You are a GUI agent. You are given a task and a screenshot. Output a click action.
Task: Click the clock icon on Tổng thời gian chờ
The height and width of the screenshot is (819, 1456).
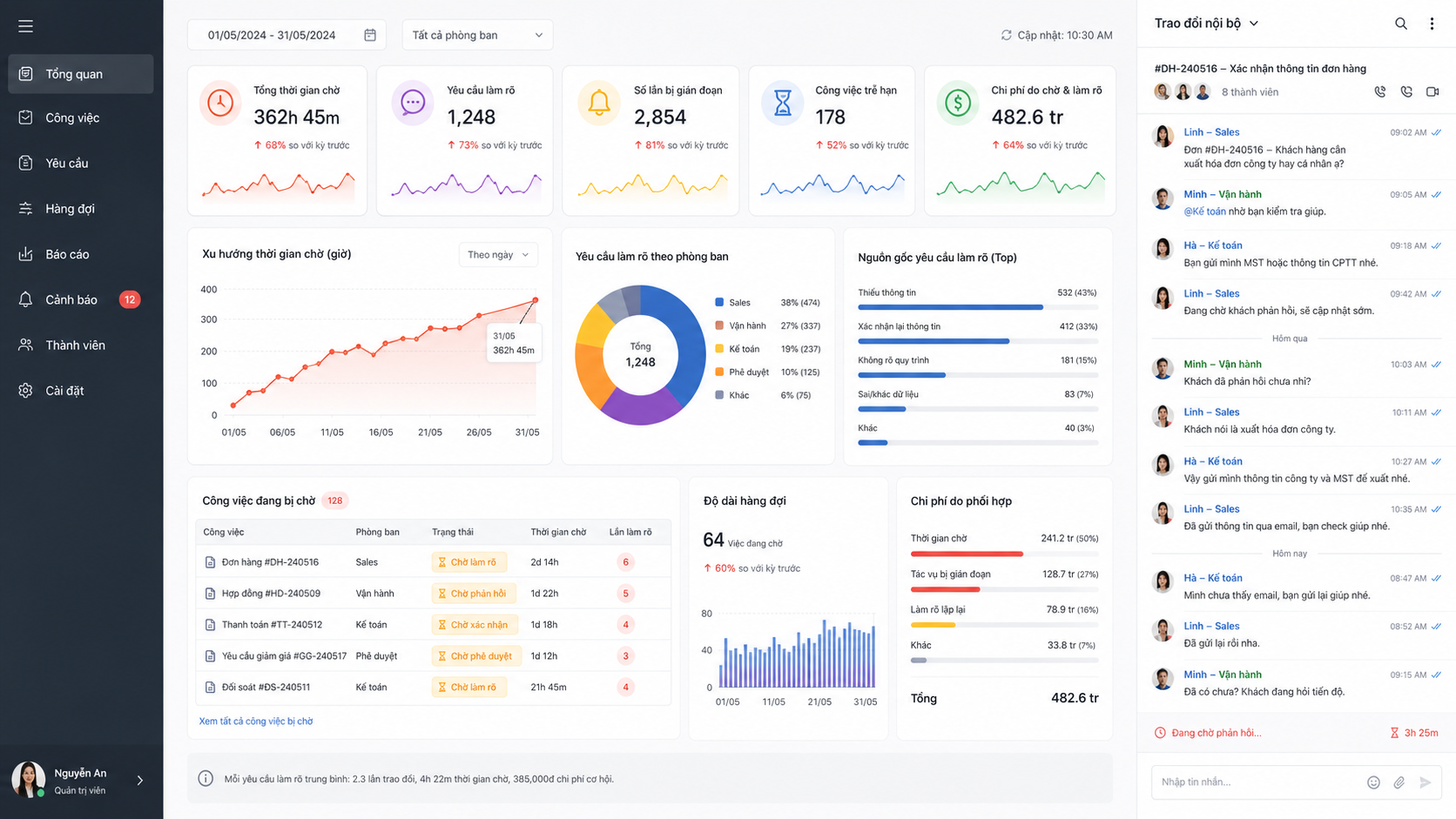pos(220,103)
